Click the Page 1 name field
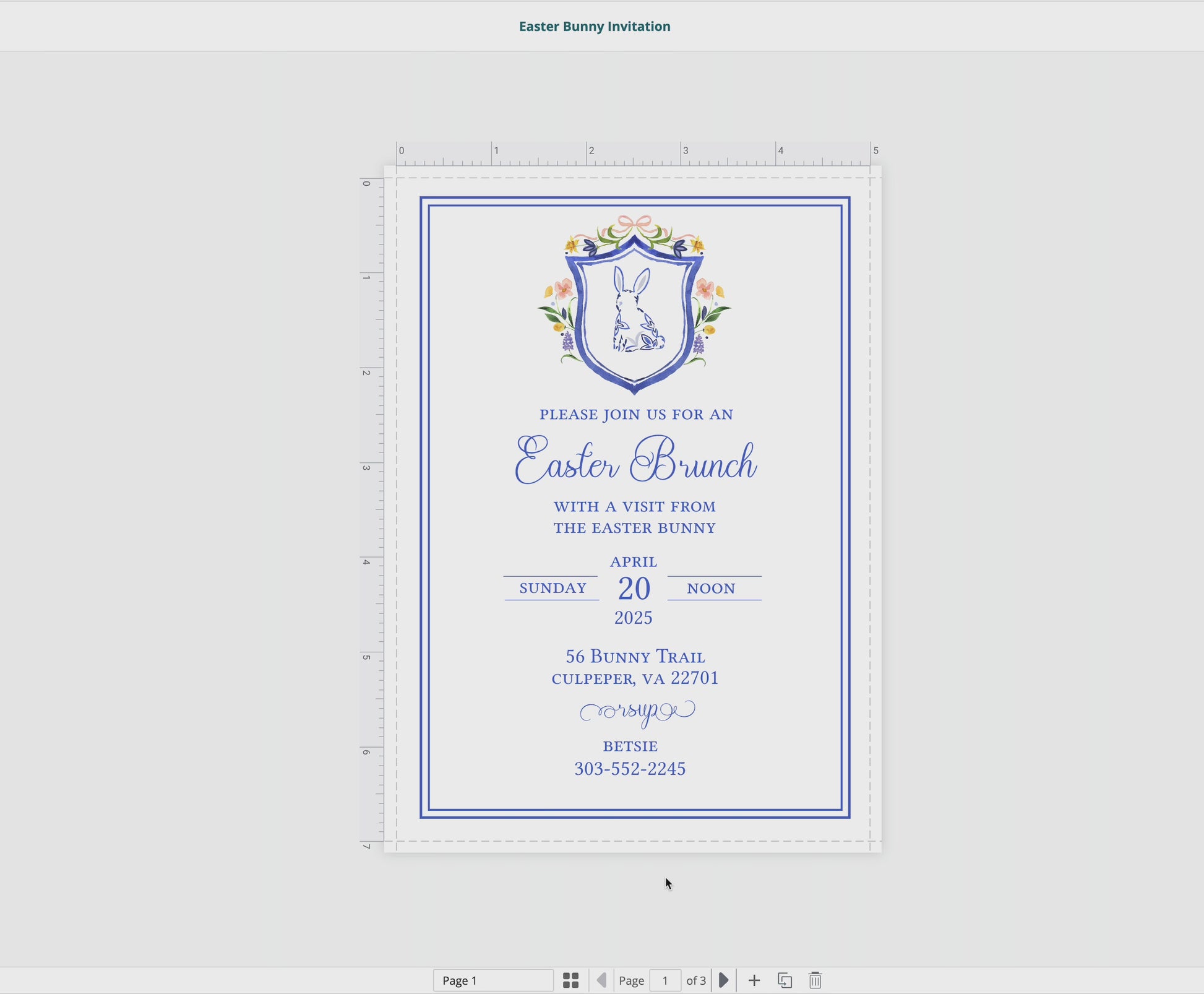1204x994 pixels. (x=492, y=980)
